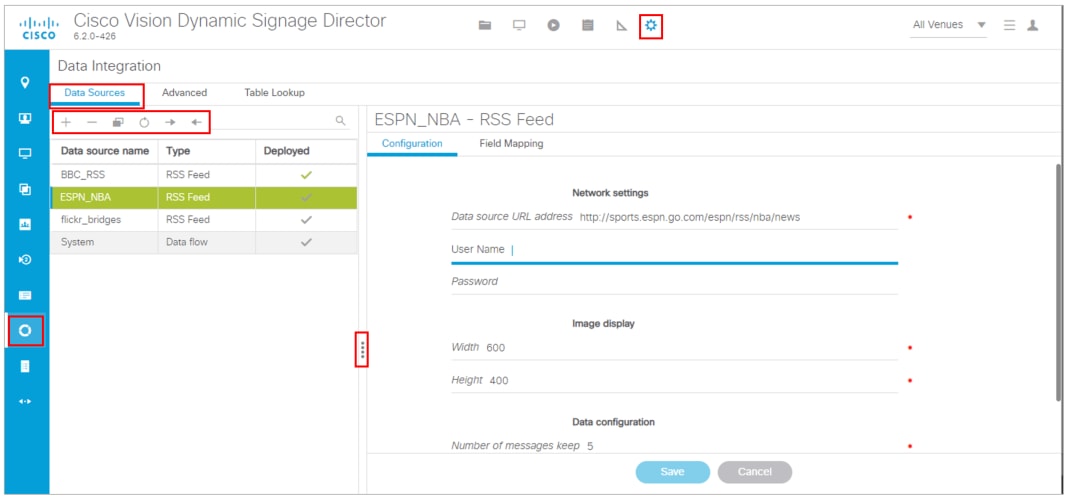The height and width of the screenshot is (502, 1070).
Task: Click the Deployed checkmark for BBC_RSS
Action: tap(306, 175)
